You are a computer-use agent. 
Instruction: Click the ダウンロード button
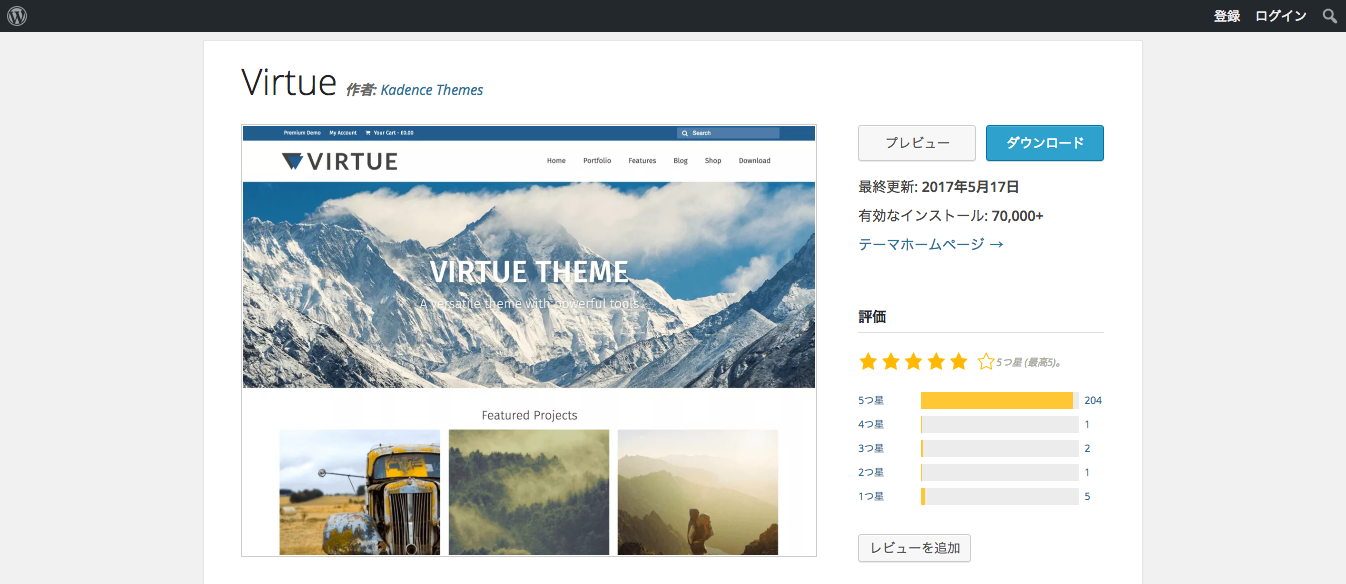pyautogui.click(x=1045, y=143)
